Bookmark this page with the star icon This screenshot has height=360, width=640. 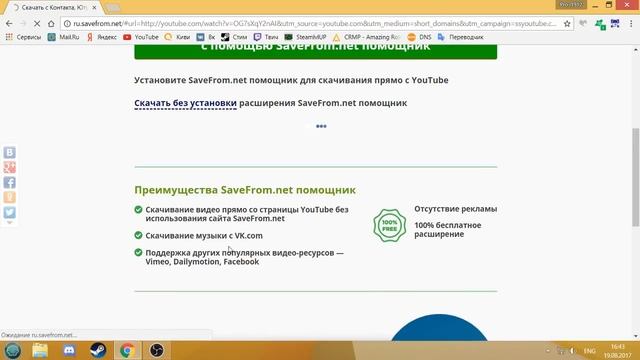567,24
